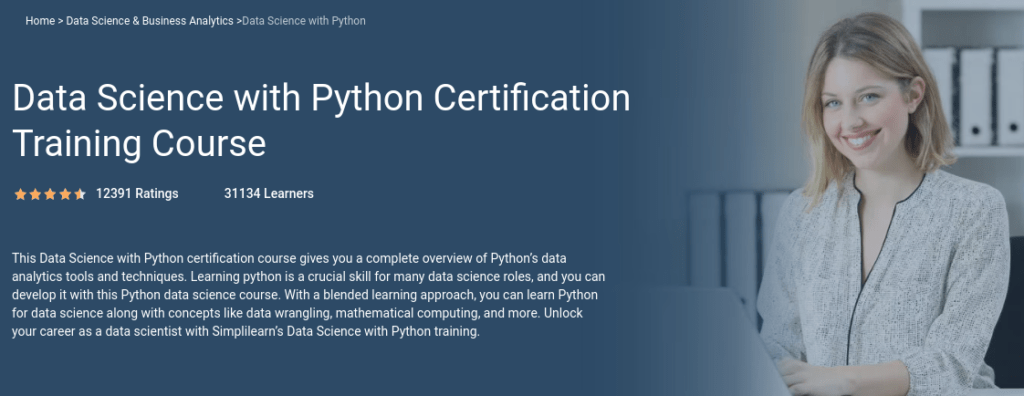The image size is (1024, 396).
Task: Click the course description paragraph
Action: tap(309, 294)
